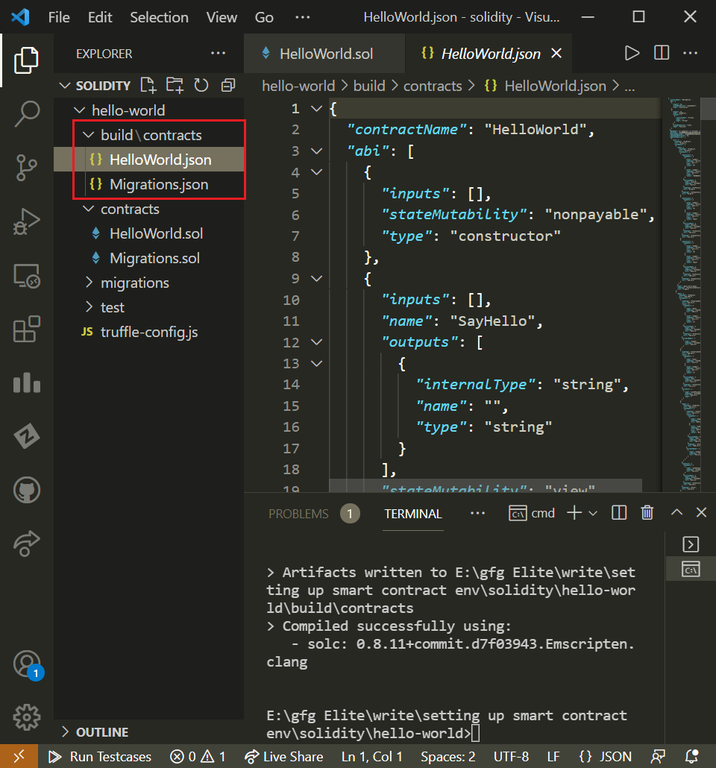
Task: Collapse the code fold at line 3
Action: pyautogui.click(x=317, y=151)
